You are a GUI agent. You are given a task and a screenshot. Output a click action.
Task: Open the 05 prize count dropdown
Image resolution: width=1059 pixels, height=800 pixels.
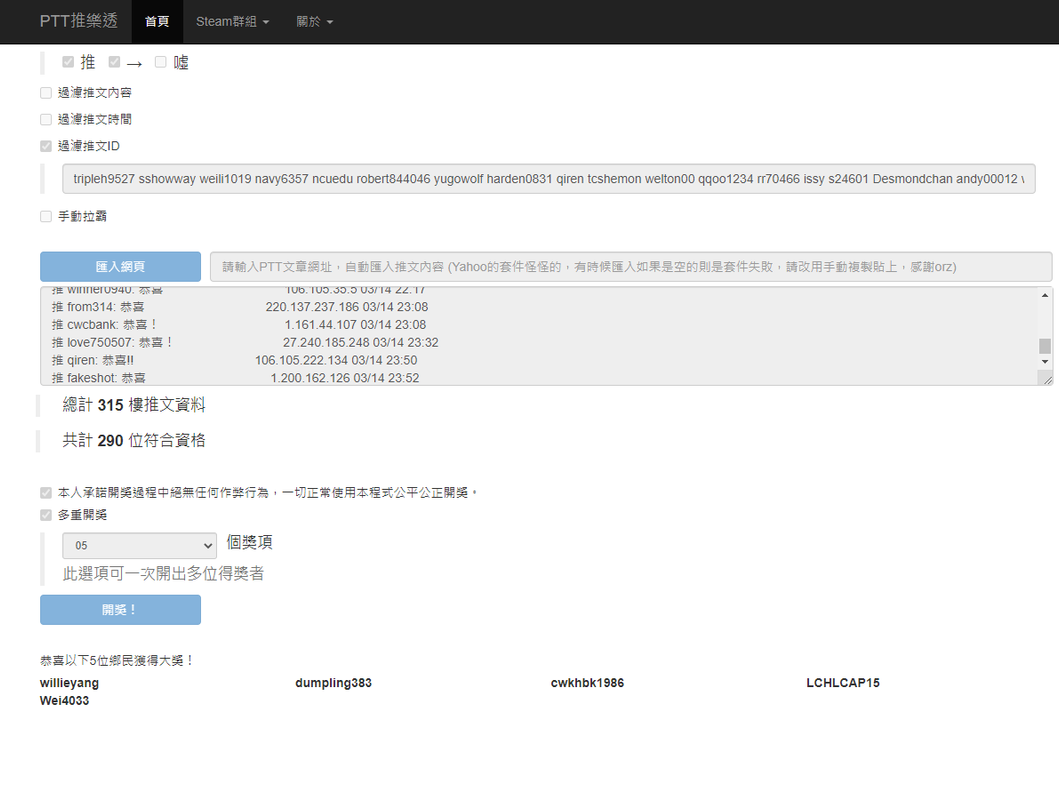(x=139, y=545)
